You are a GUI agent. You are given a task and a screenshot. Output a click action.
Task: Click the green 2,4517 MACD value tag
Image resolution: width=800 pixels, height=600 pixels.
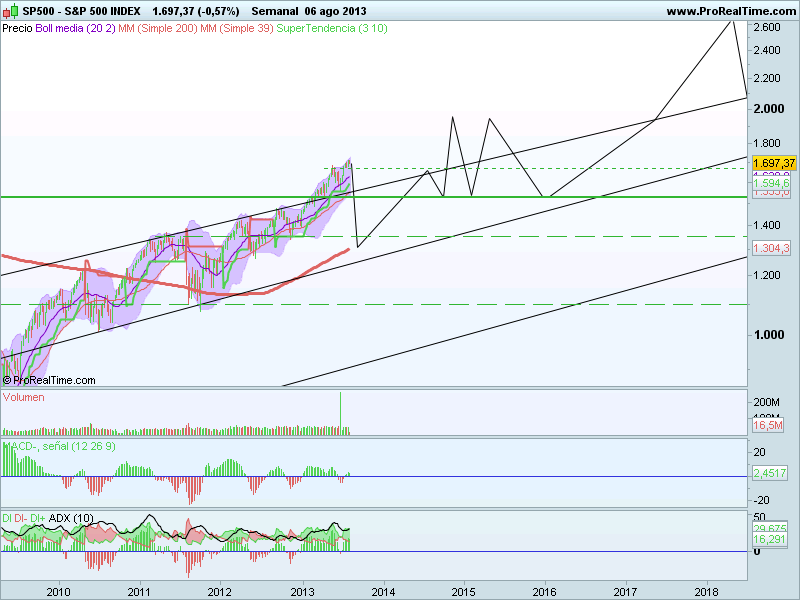click(x=770, y=473)
